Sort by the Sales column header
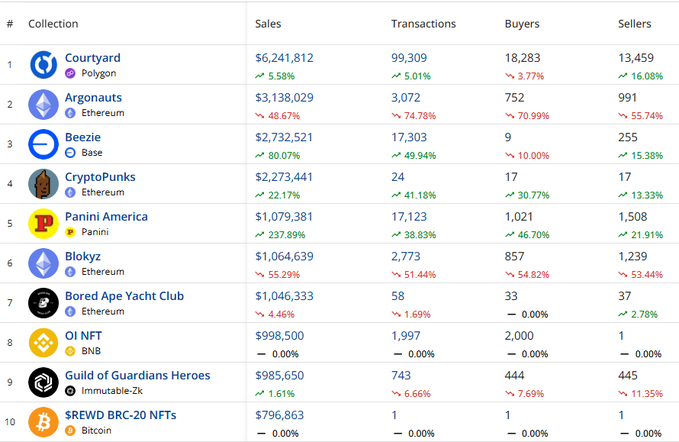The width and height of the screenshot is (679, 442). 268,24
